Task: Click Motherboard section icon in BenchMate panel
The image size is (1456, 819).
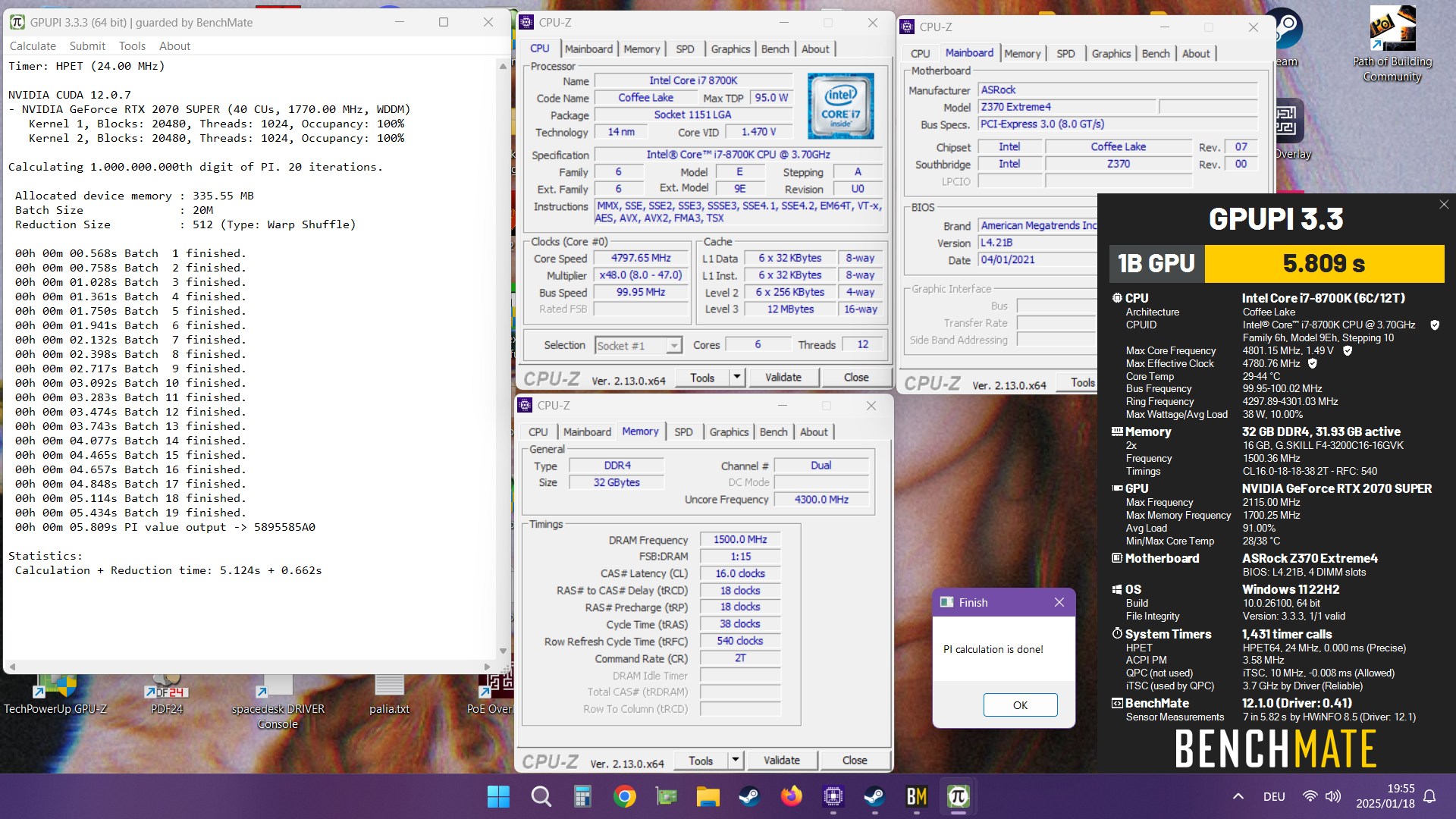Action: pos(1117,558)
